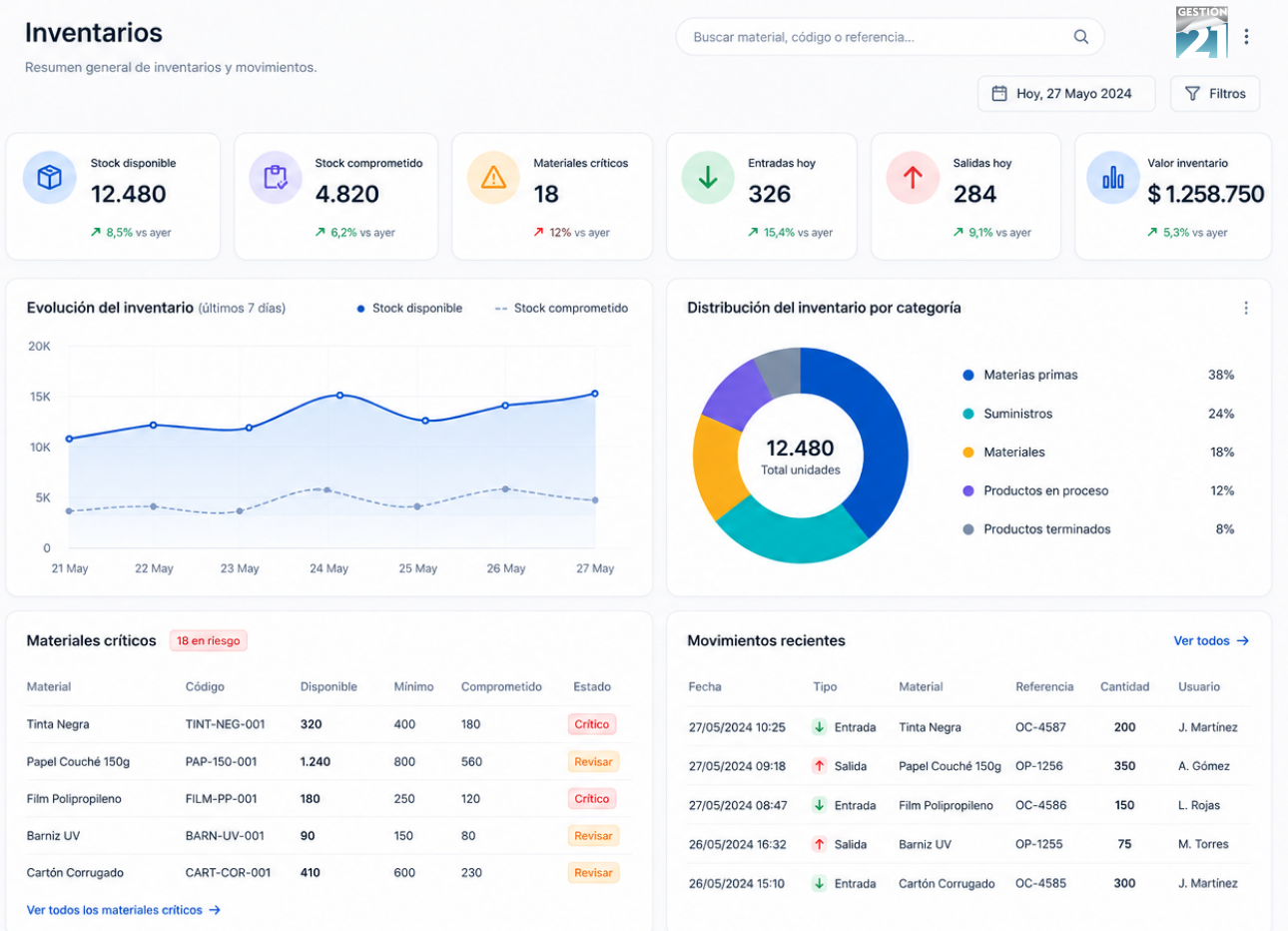1288x931 pixels.
Task: Click Revisar status for Barniz UV
Action: [593, 836]
